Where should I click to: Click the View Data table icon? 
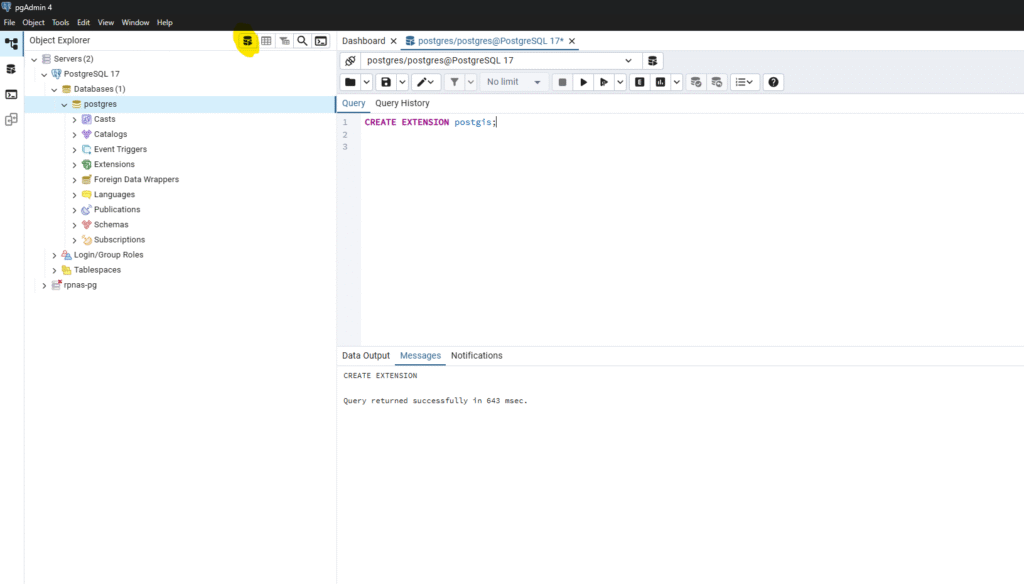(267, 41)
